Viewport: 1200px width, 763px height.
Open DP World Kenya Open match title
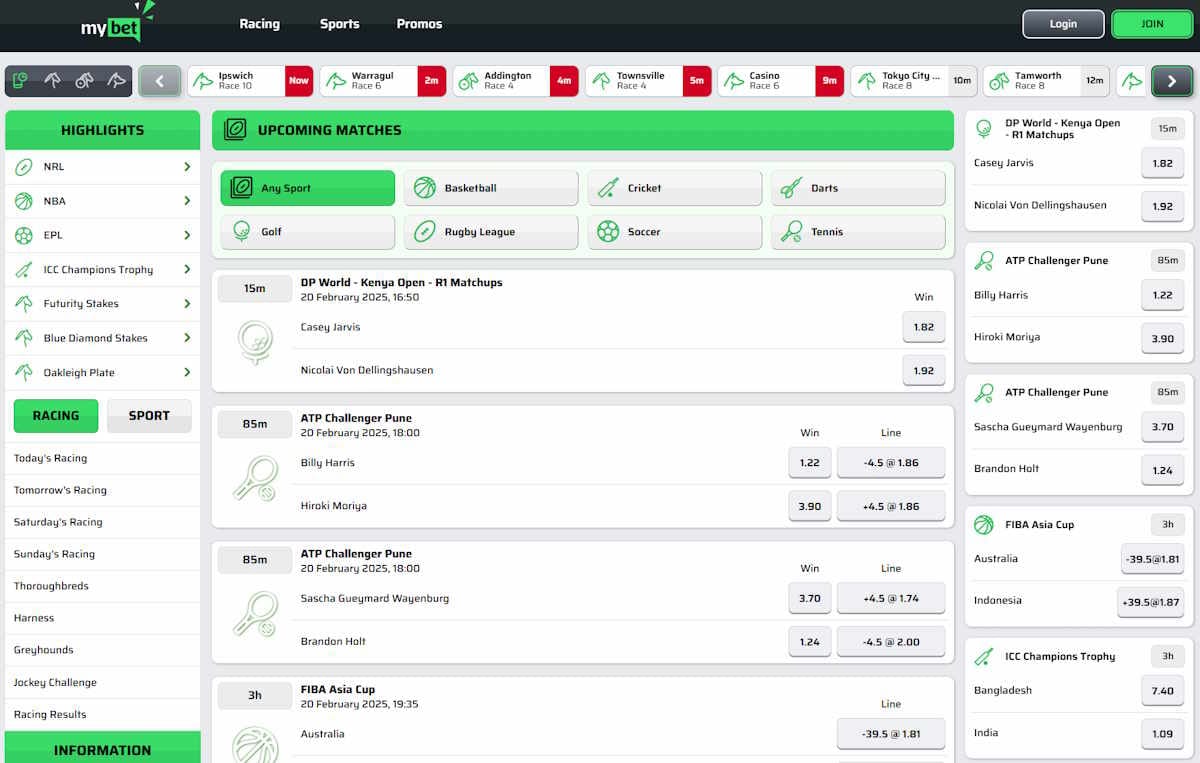point(402,283)
